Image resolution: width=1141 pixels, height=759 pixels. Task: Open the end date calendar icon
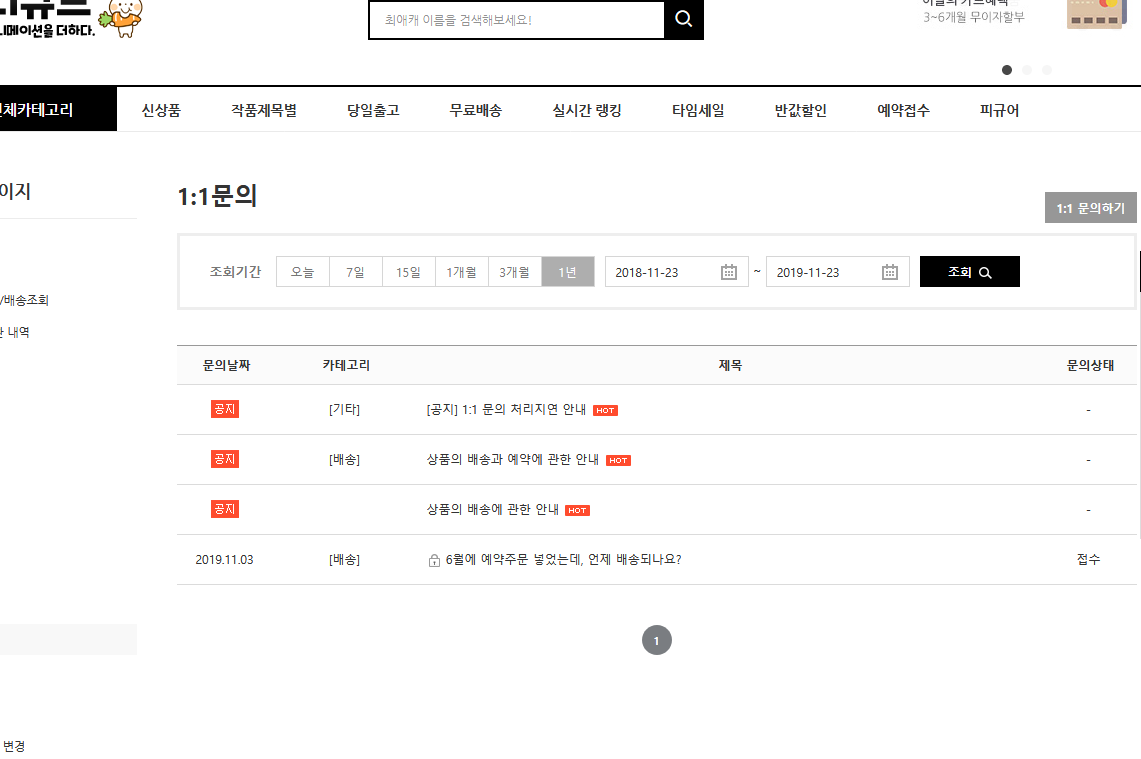point(890,272)
